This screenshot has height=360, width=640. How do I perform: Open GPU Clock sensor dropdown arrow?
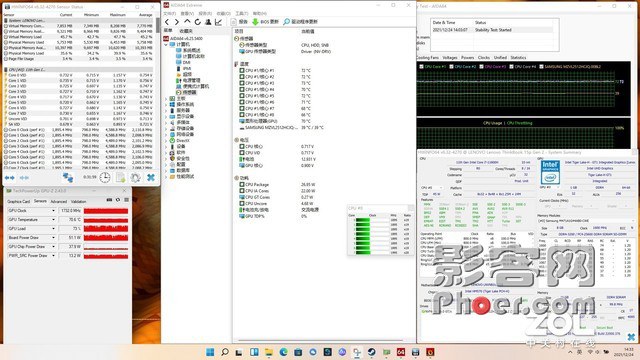click(53, 211)
